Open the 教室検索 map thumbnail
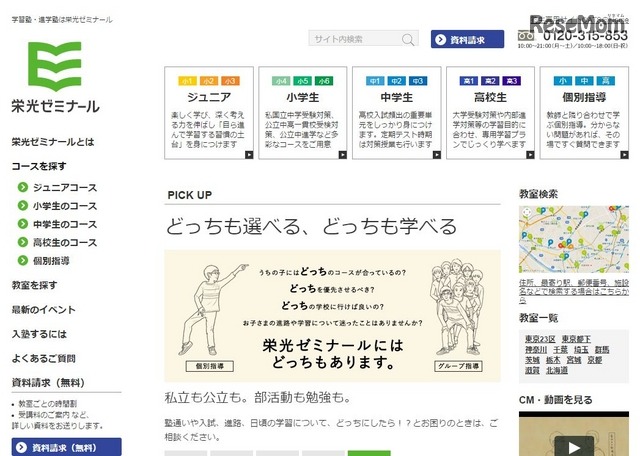The image size is (640, 456). pos(573,240)
